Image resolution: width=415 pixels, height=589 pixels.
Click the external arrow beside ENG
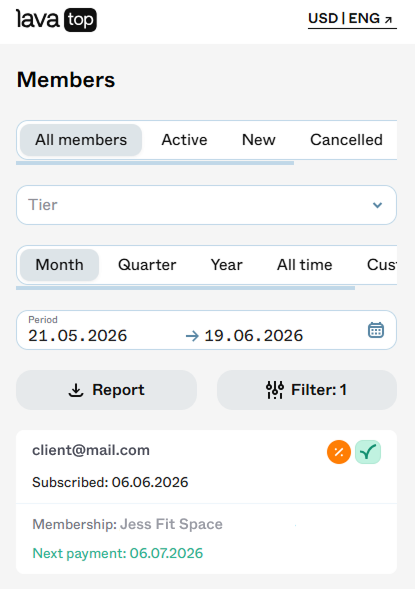[x=388, y=20]
